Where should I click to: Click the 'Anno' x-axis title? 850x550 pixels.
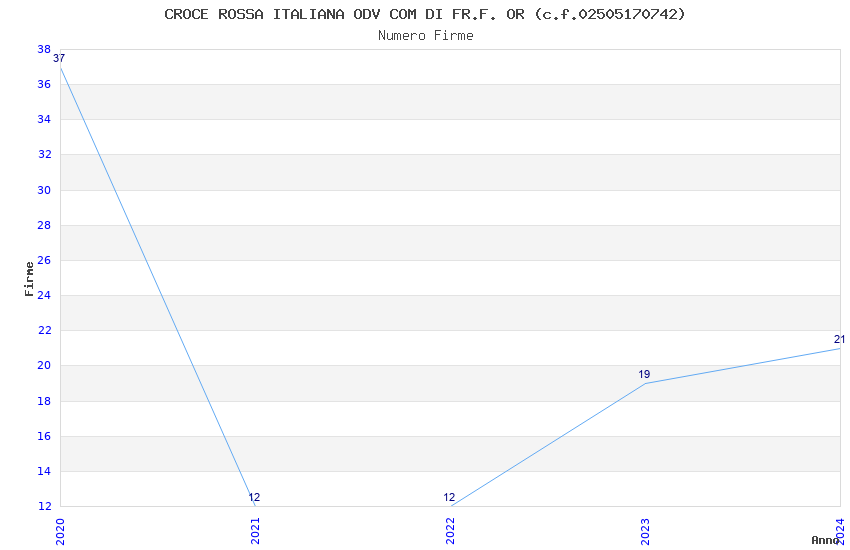(x=825, y=540)
